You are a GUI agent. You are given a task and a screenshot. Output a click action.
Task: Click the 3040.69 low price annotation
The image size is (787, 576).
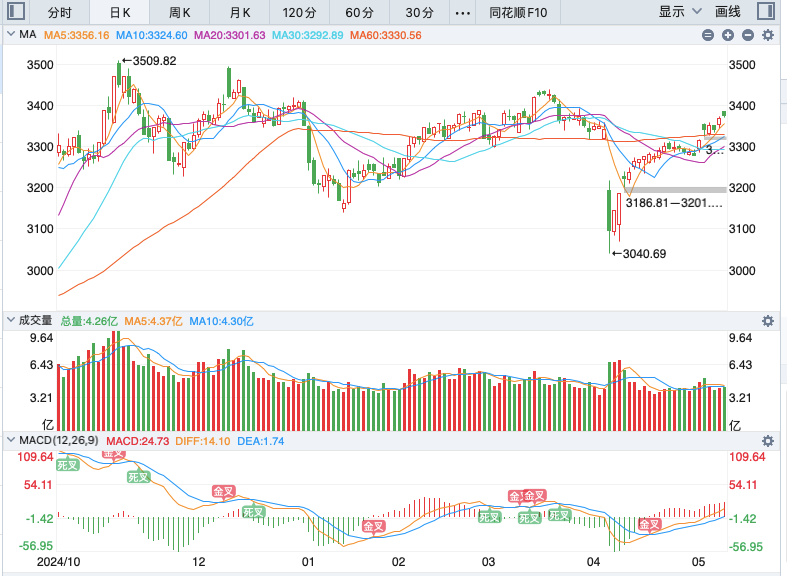coord(639,253)
